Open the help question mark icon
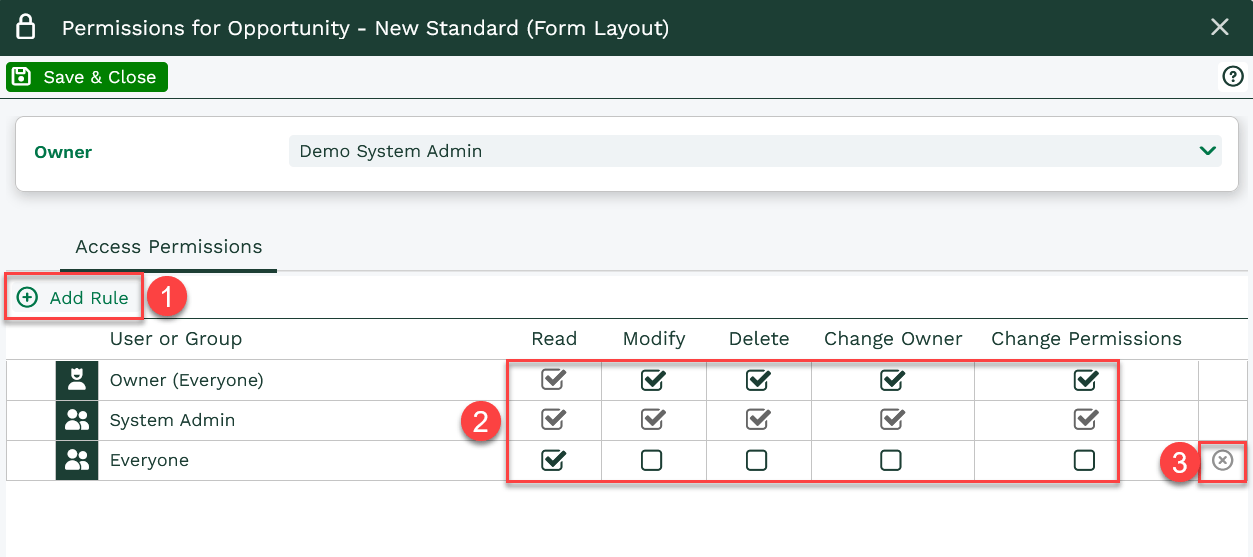1253x557 pixels. click(1233, 77)
